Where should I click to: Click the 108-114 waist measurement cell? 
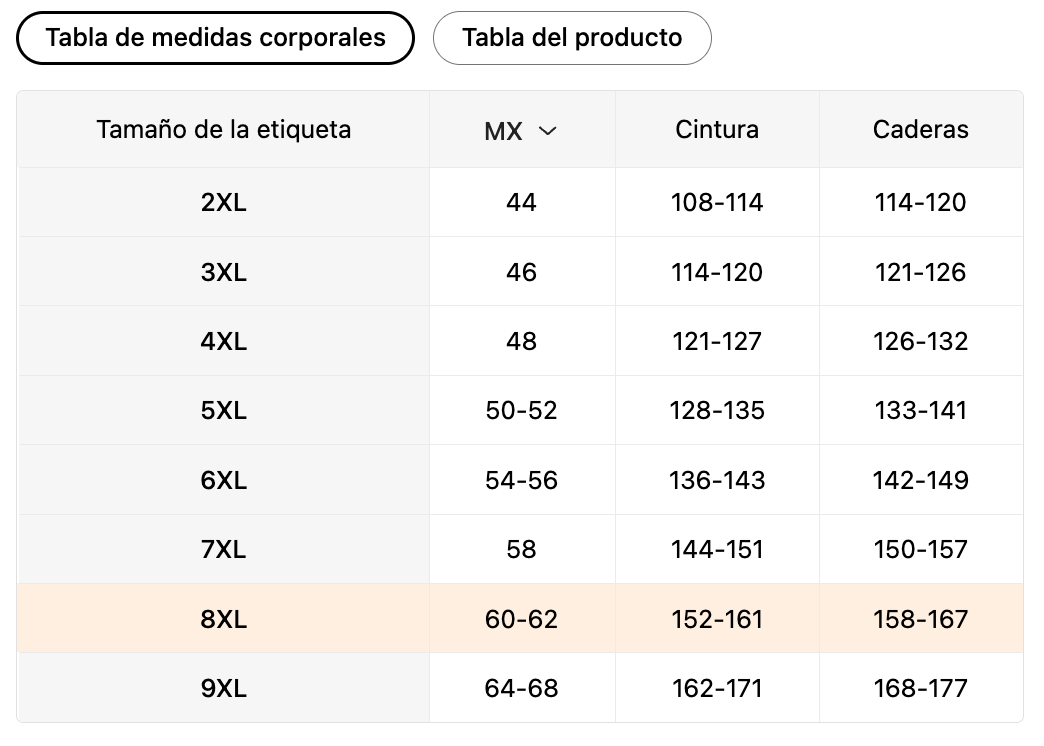click(x=717, y=203)
